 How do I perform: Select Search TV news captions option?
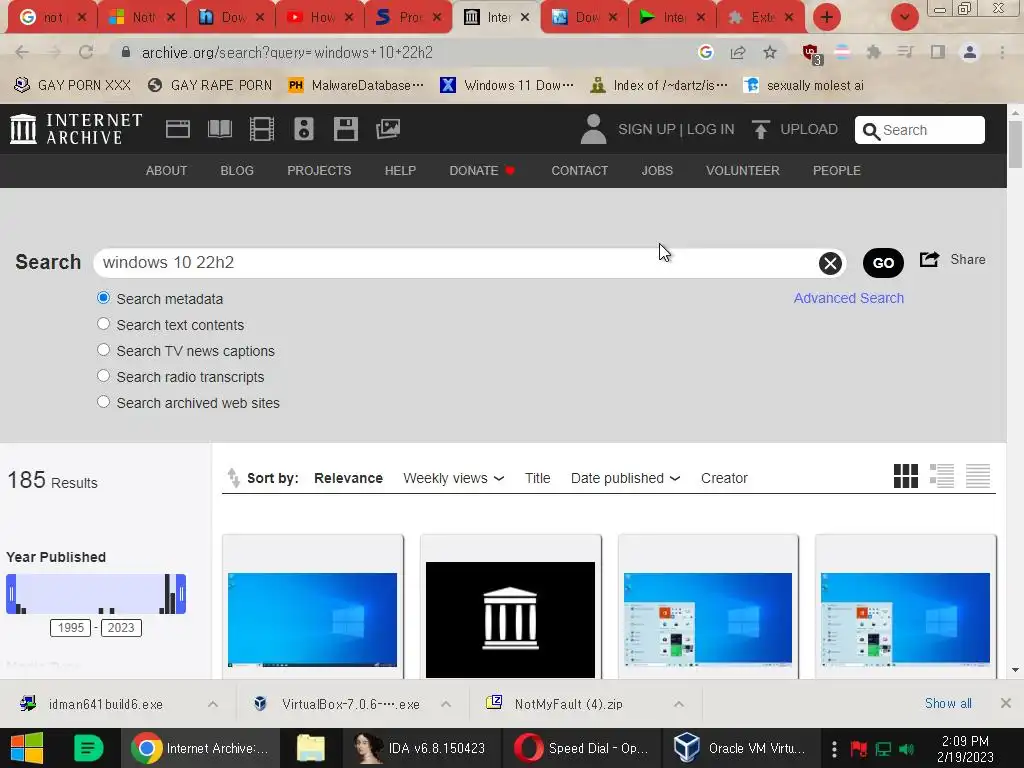point(103,350)
